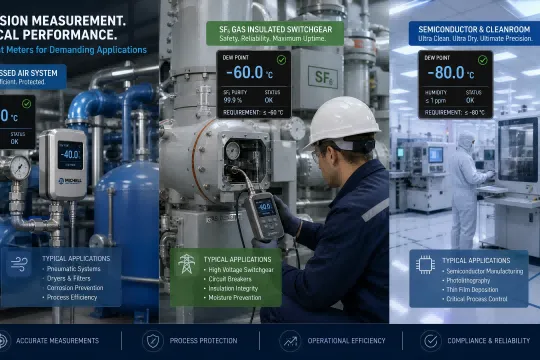Click the green checkmark on the compressed air panel
The image size is (540, 360).
coord(27,103)
